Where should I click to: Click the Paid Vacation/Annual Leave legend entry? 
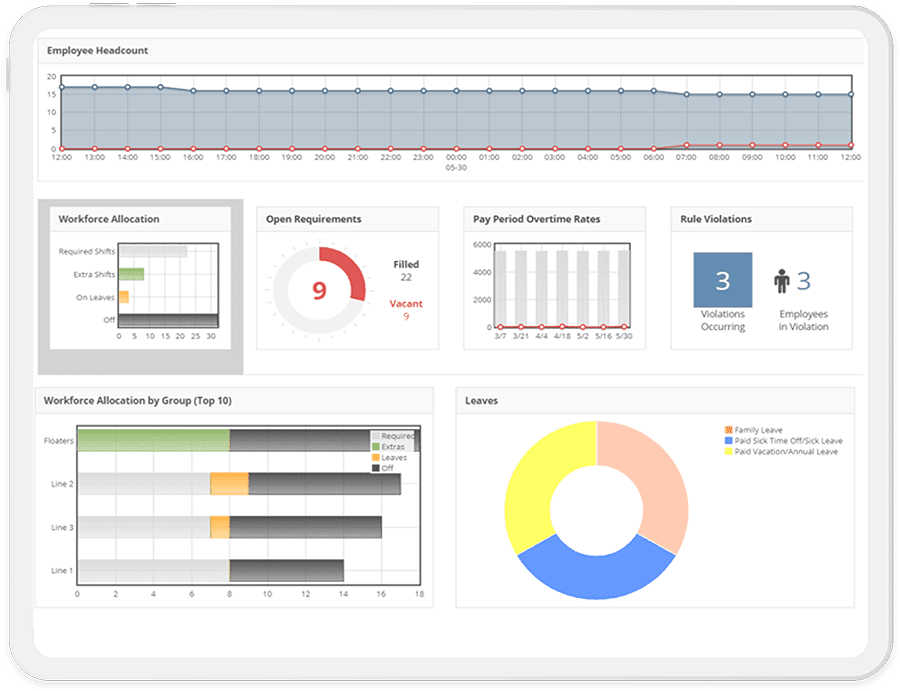(x=781, y=452)
